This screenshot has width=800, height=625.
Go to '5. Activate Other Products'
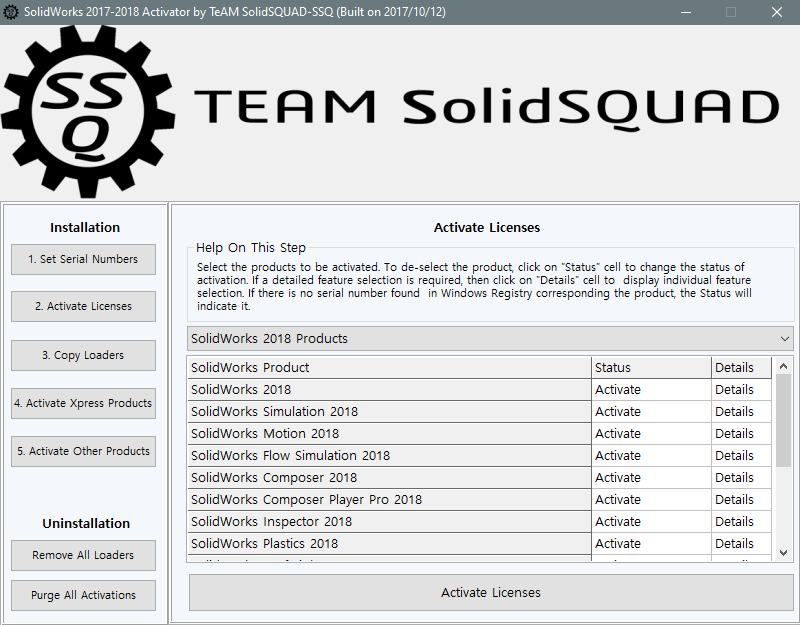[83, 451]
